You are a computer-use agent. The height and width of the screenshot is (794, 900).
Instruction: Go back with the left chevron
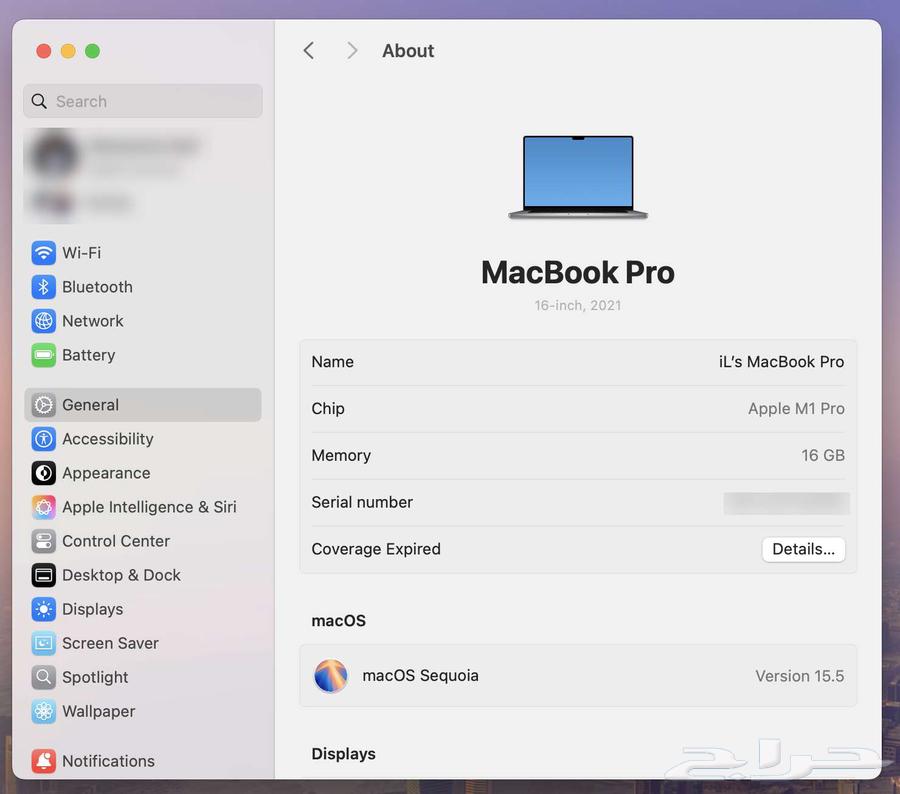pyautogui.click(x=309, y=51)
